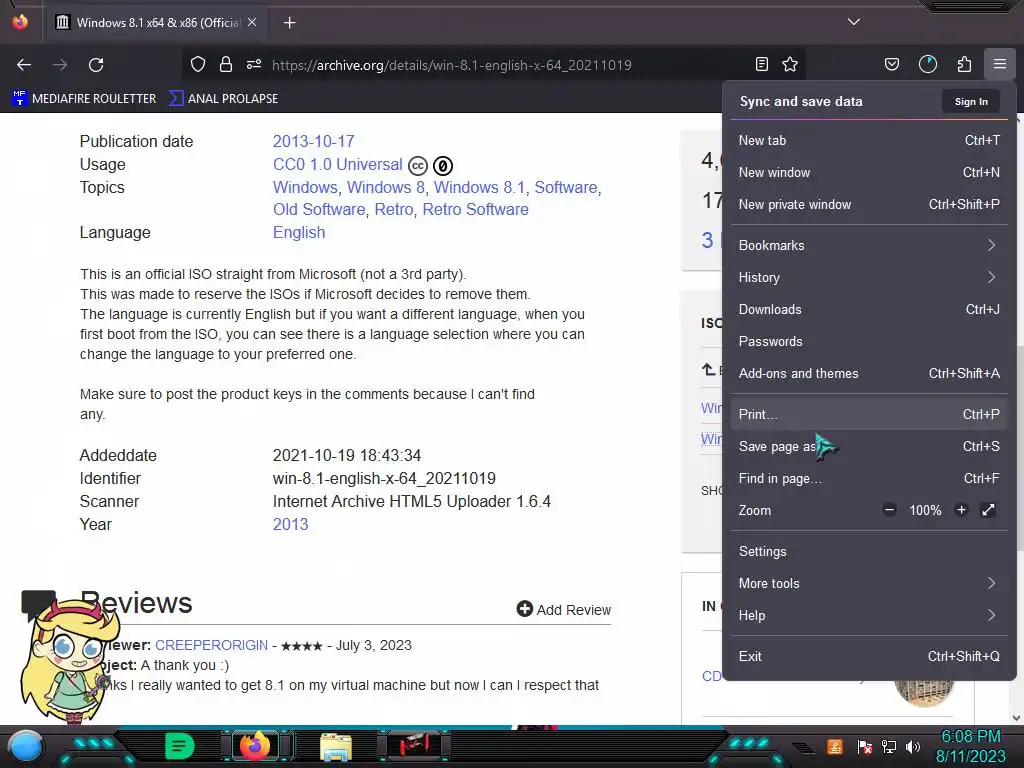Save page to Pocket icon
This screenshot has width=1024, height=768.
891,64
